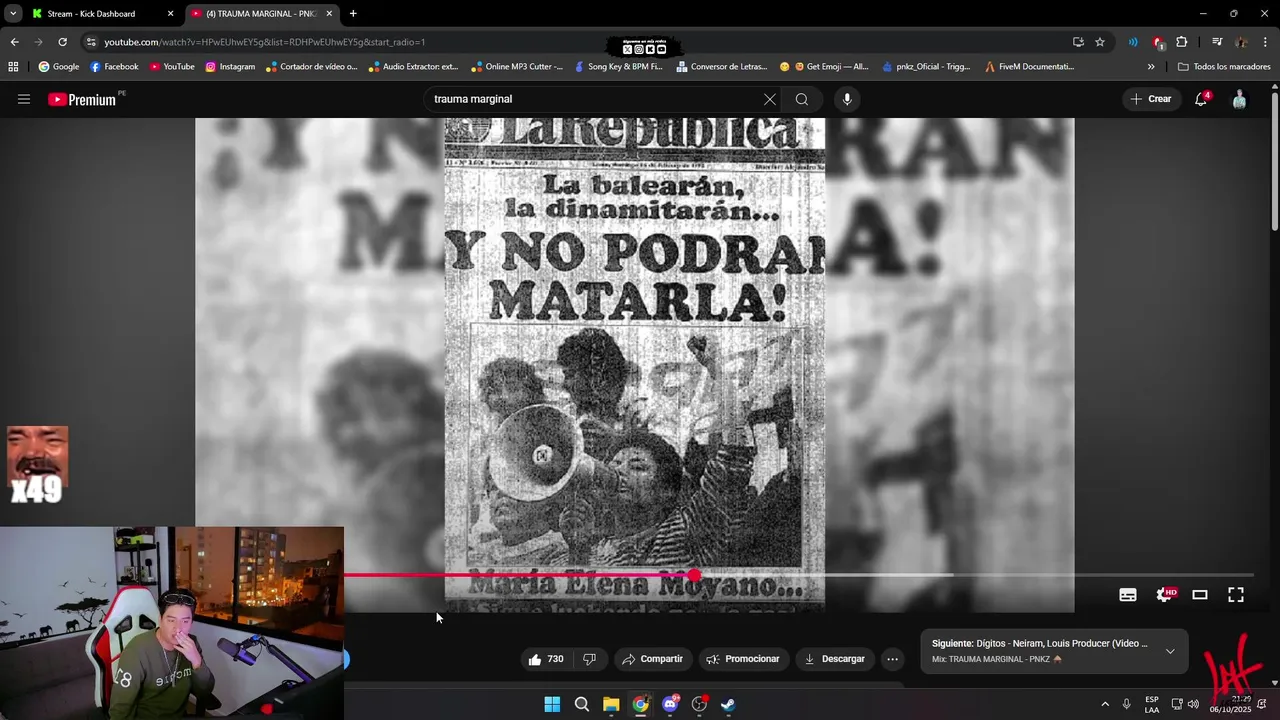Click the Promocionar button

point(742,659)
